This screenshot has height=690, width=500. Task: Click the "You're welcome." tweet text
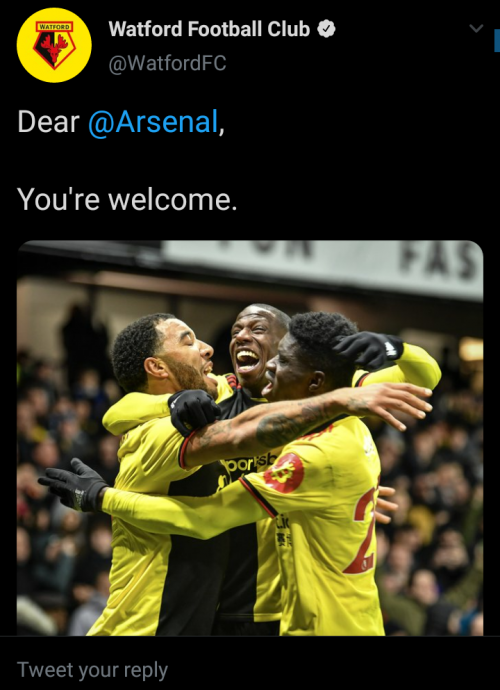[127, 200]
